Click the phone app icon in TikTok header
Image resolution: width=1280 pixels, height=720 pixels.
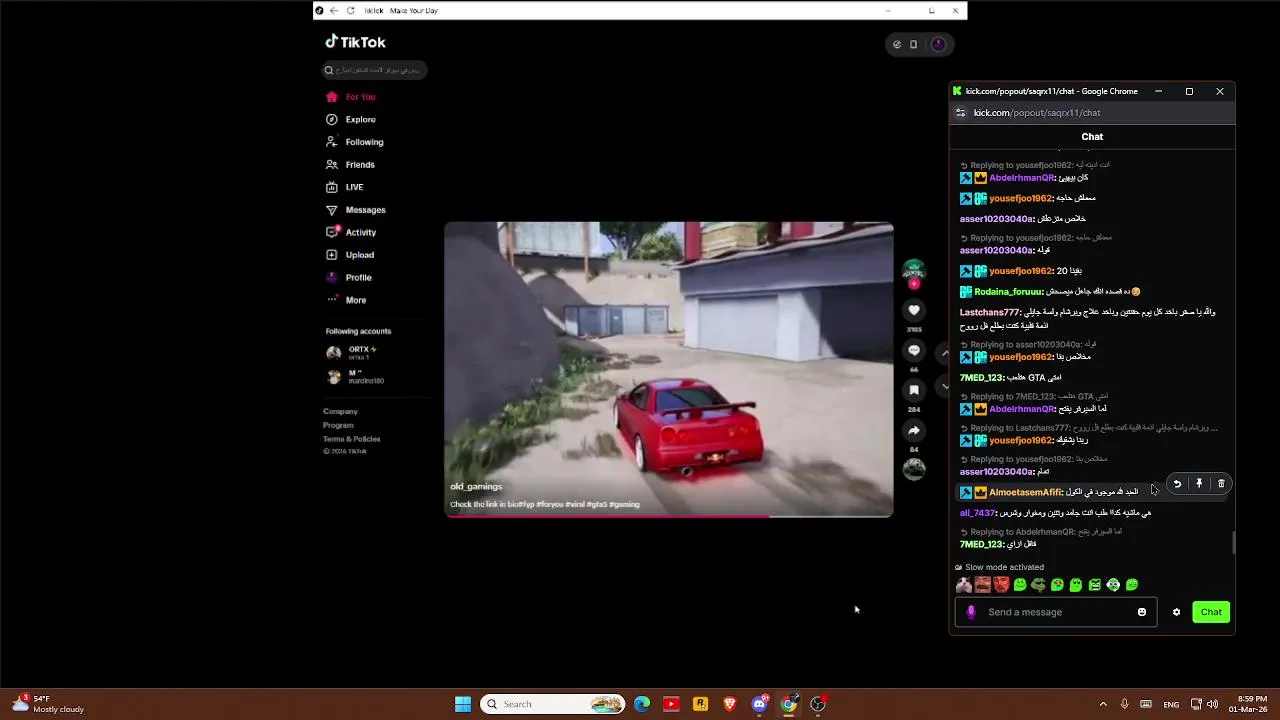click(914, 44)
